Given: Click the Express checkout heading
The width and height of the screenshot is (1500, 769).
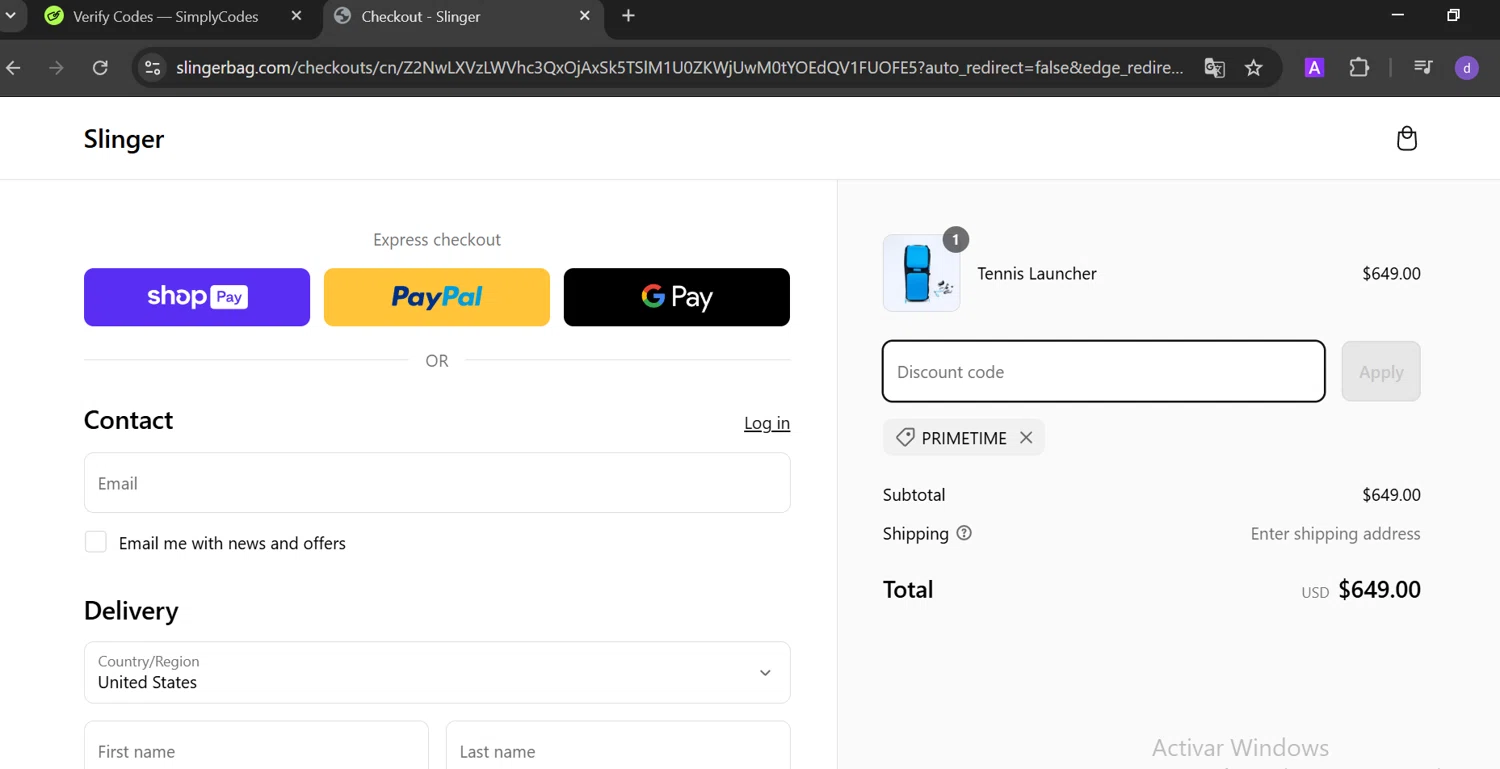Looking at the screenshot, I should click(437, 240).
